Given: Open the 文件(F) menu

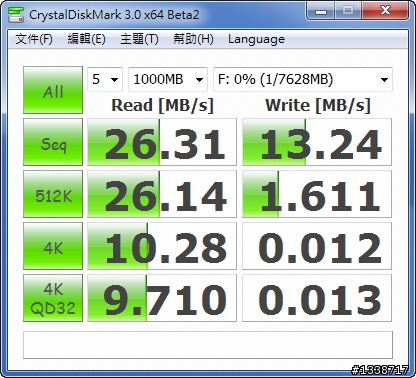Looking at the screenshot, I should 34,39.
